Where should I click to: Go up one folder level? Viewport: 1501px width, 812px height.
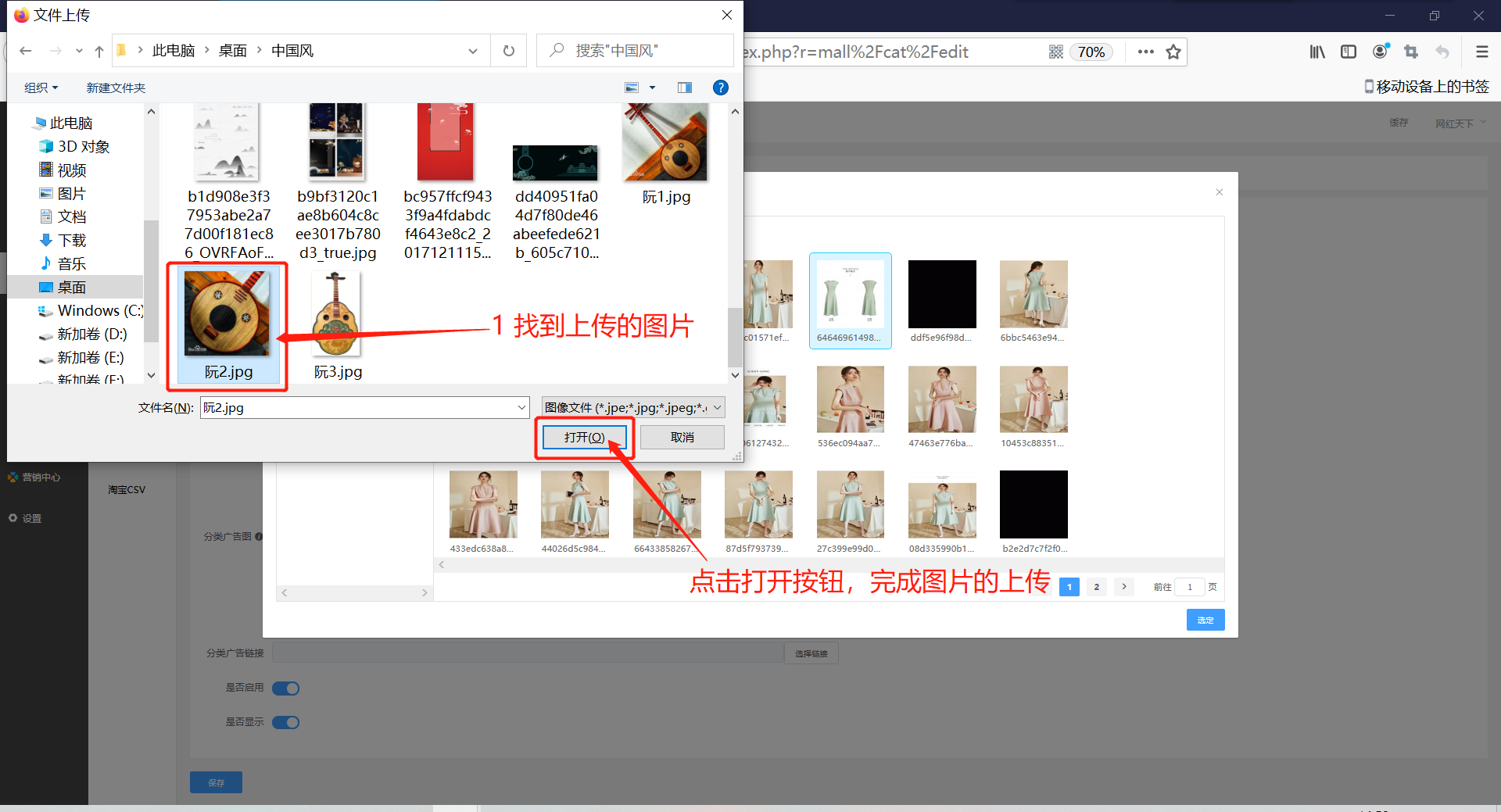99,51
